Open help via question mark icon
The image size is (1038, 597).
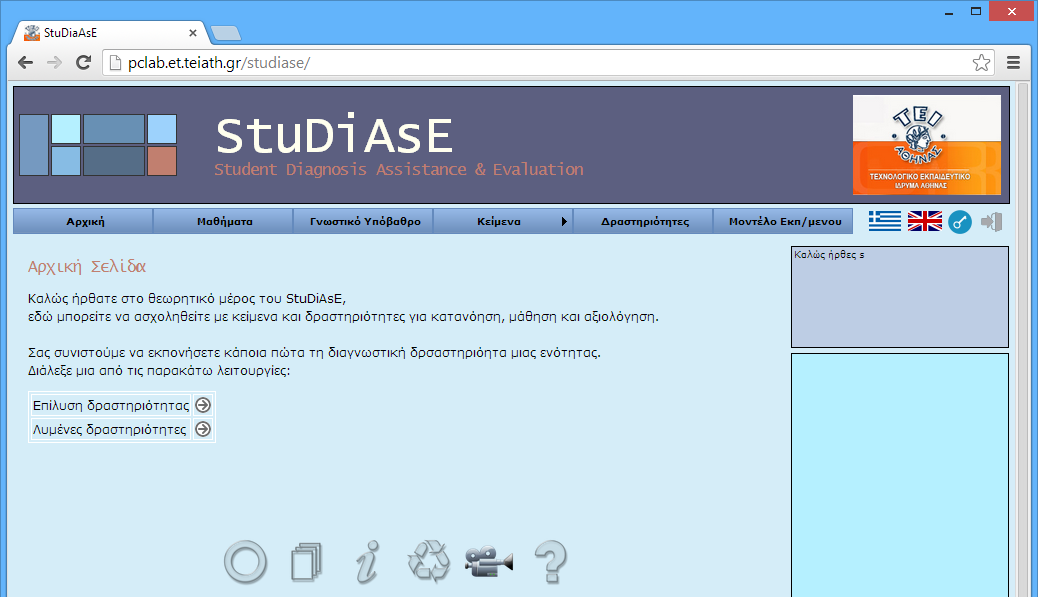pyautogui.click(x=551, y=562)
